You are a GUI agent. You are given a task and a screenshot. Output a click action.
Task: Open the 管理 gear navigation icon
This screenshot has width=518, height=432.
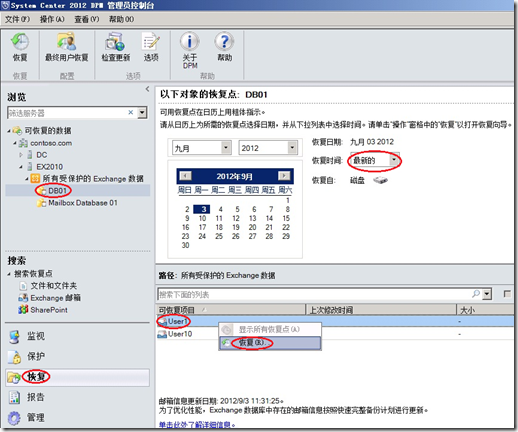point(14,418)
